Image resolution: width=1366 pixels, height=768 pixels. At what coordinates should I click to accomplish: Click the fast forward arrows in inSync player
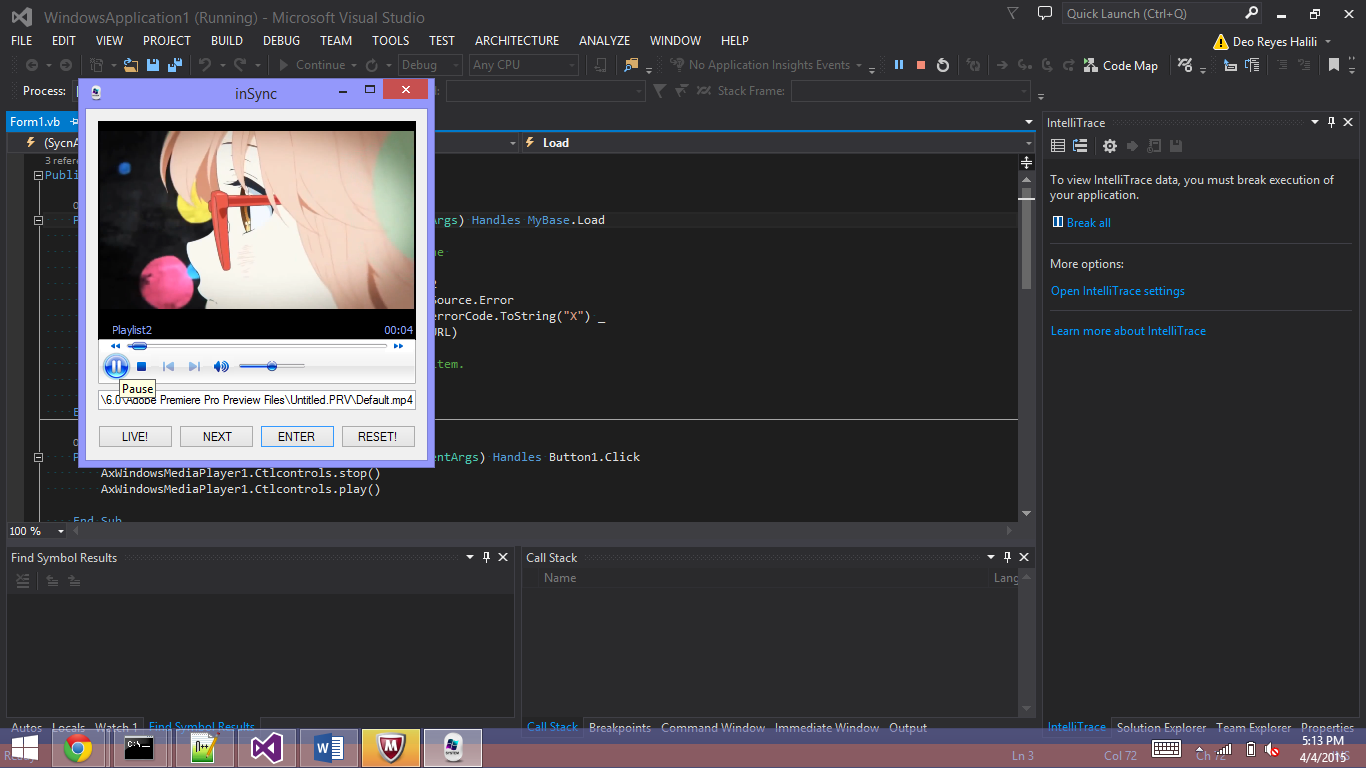[x=398, y=346]
